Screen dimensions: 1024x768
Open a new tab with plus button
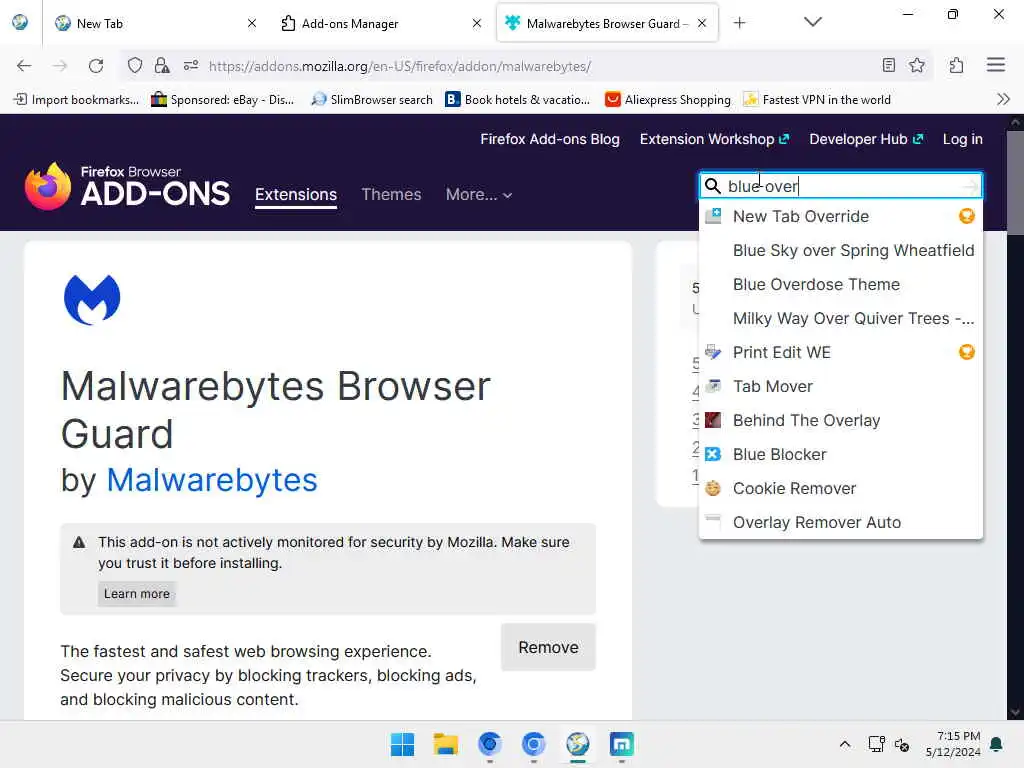click(739, 23)
